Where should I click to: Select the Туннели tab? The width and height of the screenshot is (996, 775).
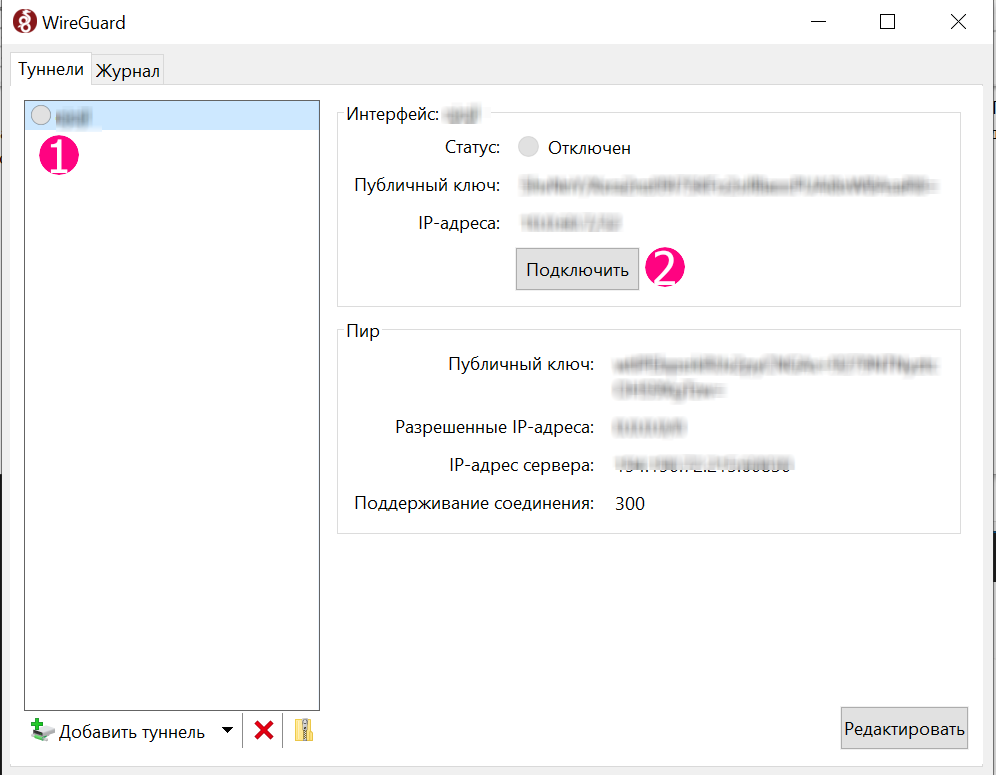[x=51, y=69]
